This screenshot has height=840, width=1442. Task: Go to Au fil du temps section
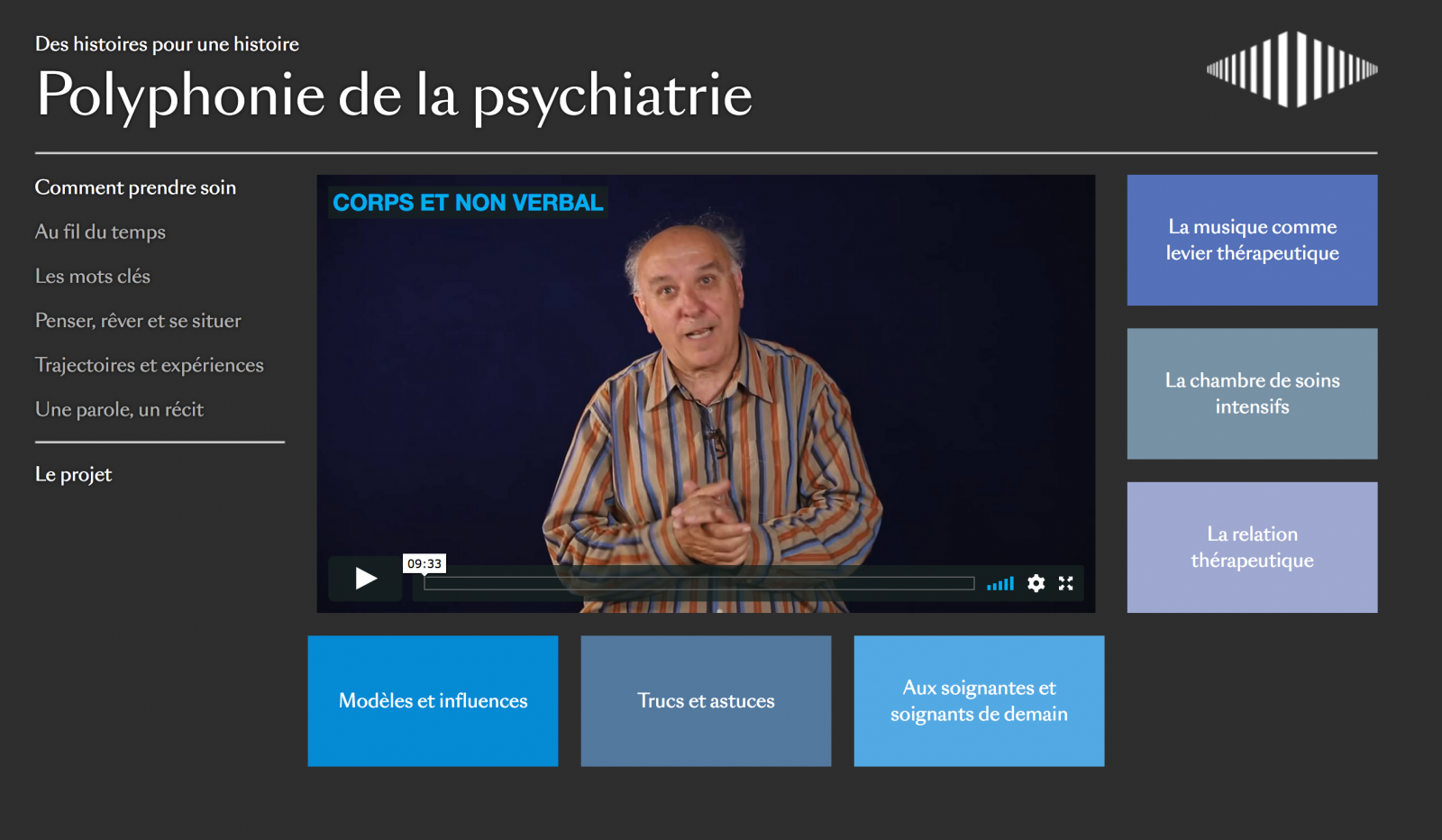click(100, 232)
